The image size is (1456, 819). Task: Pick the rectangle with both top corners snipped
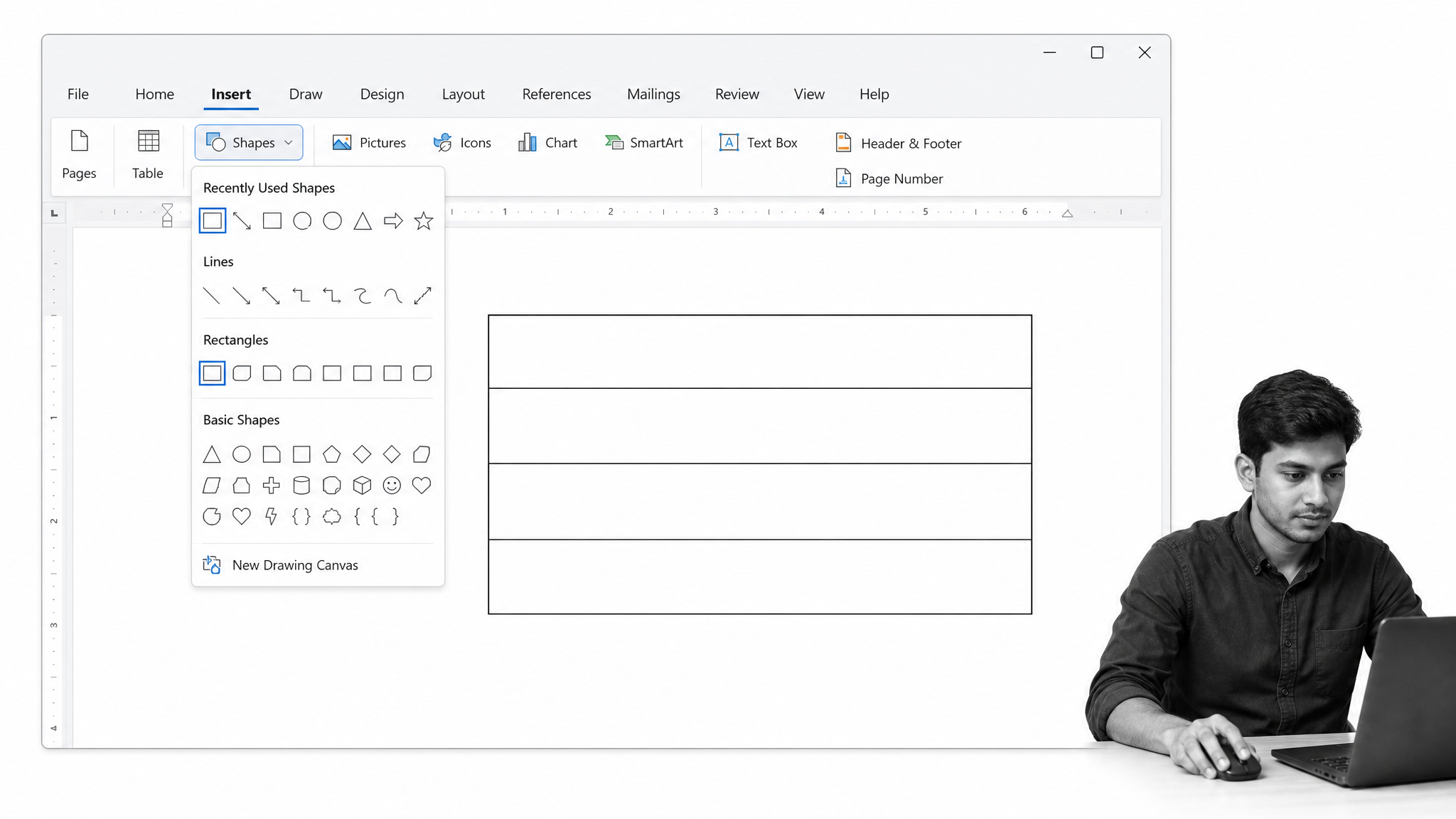(302, 373)
